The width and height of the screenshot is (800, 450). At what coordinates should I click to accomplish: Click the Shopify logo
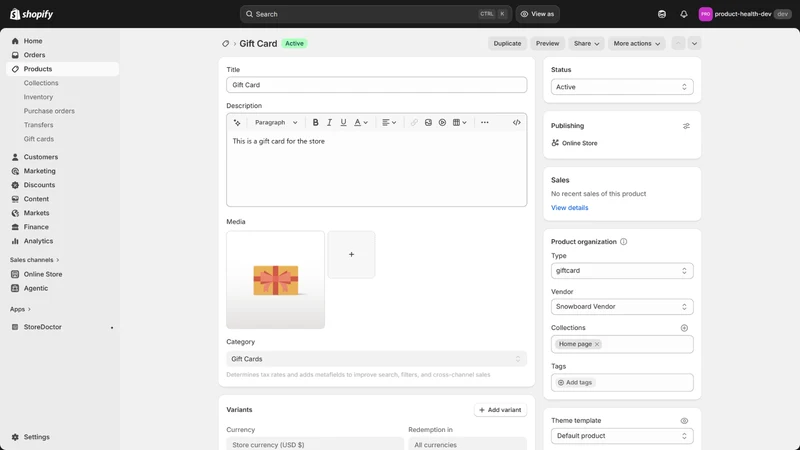pyautogui.click(x=32, y=14)
